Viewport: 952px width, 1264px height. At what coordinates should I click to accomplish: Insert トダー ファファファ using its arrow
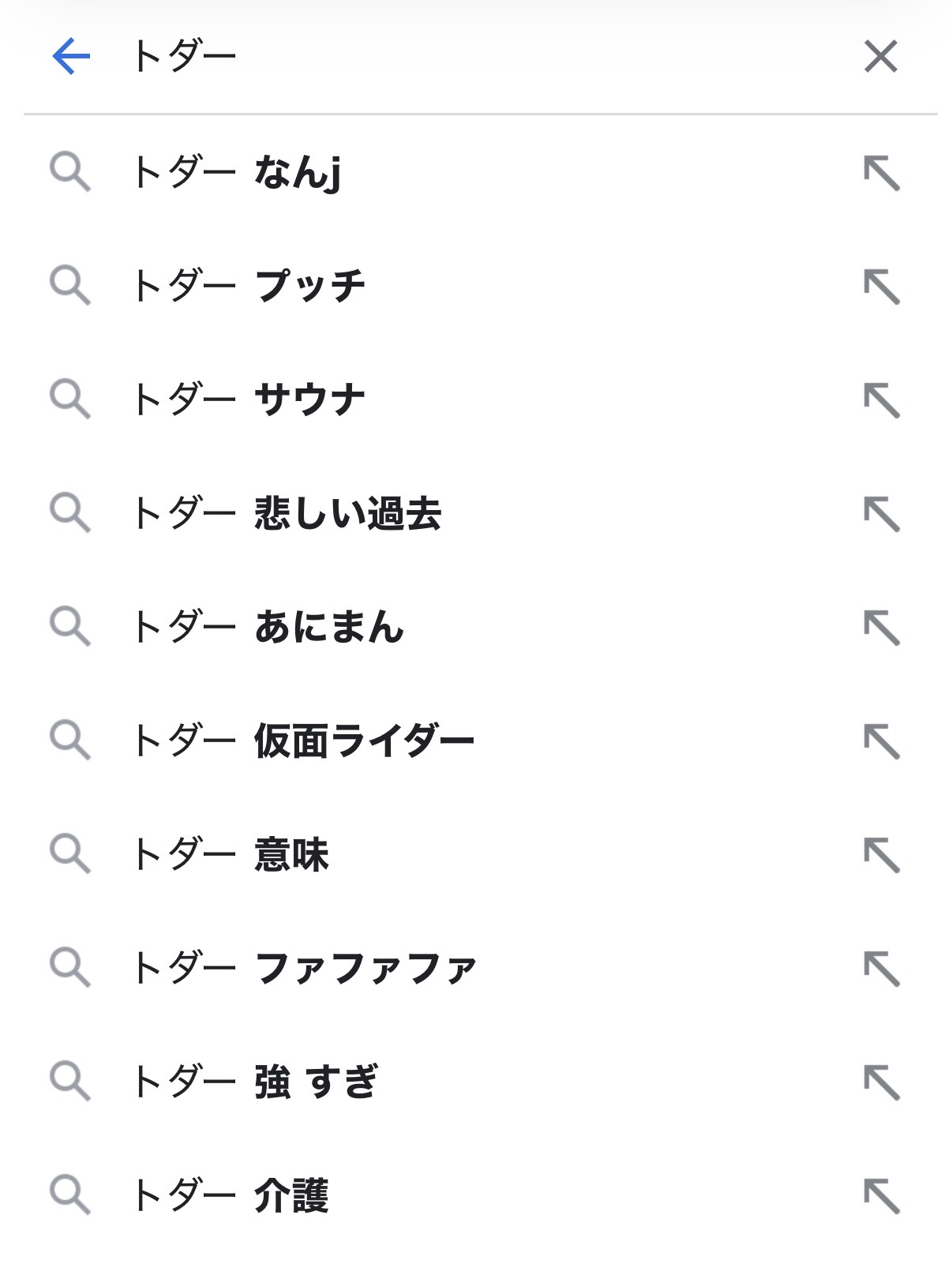[881, 969]
